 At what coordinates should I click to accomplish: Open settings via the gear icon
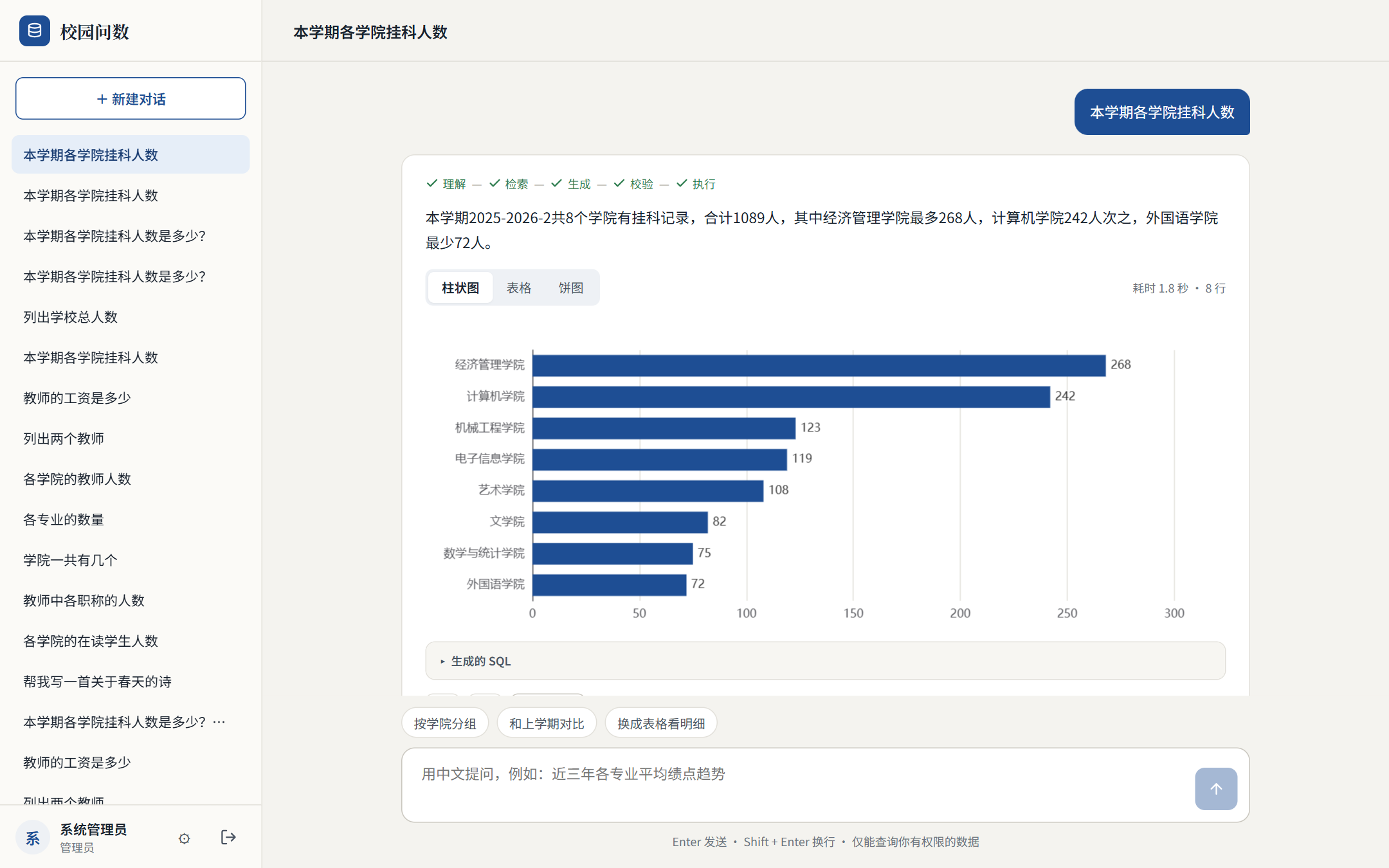(x=185, y=838)
